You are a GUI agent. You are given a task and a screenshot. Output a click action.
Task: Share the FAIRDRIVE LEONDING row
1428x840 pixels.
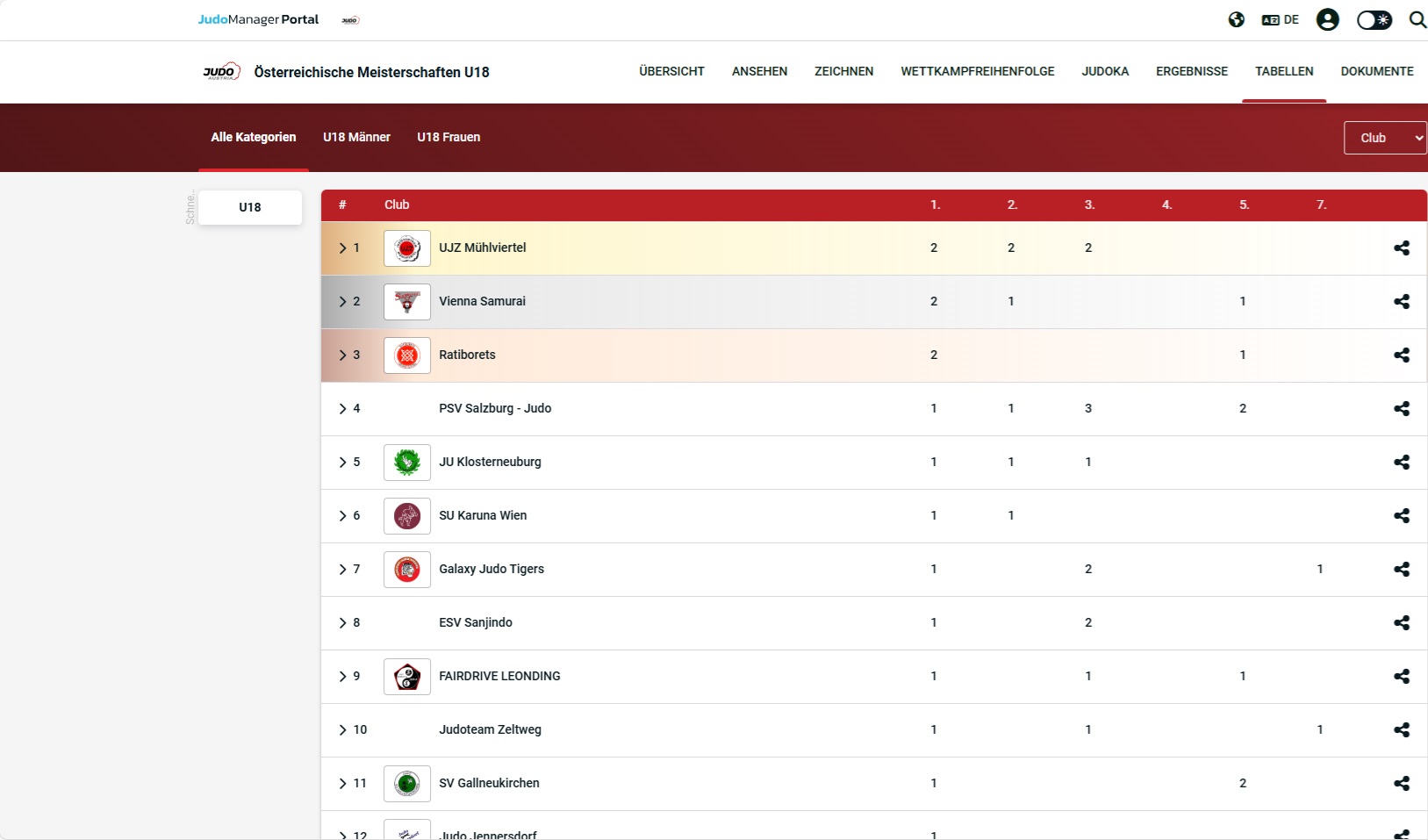1401,677
